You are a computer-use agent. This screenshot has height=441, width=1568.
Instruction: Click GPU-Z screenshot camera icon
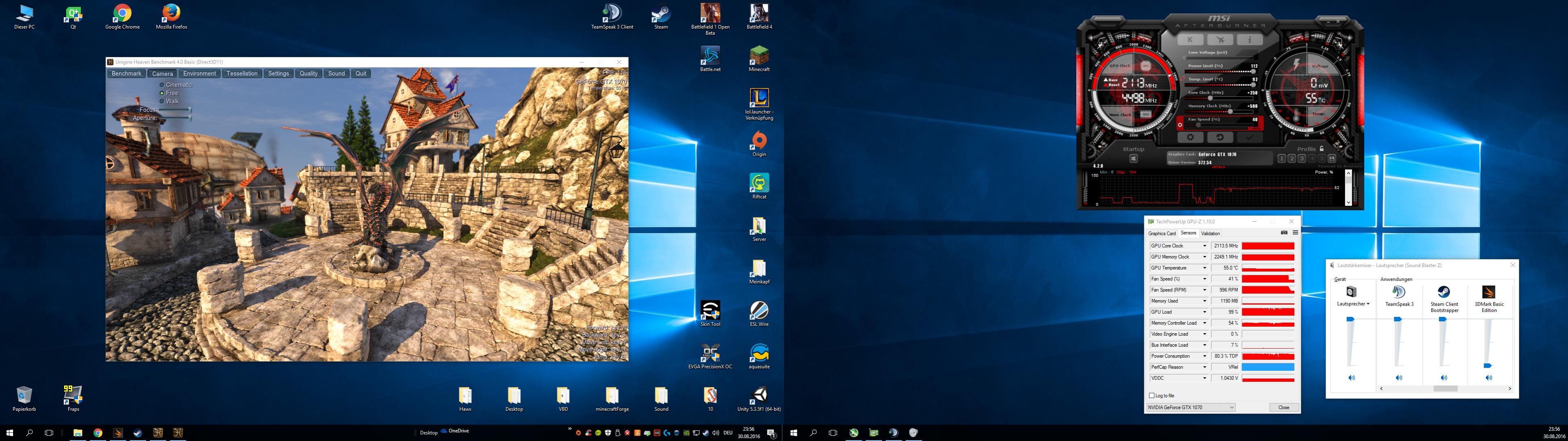click(1284, 232)
